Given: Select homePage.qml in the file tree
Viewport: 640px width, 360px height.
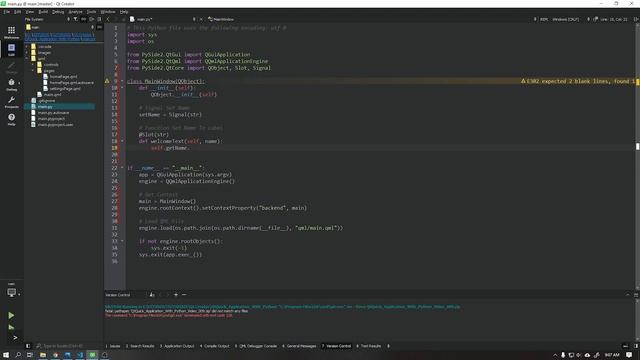Looking at the screenshot, I should (x=63, y=76).
